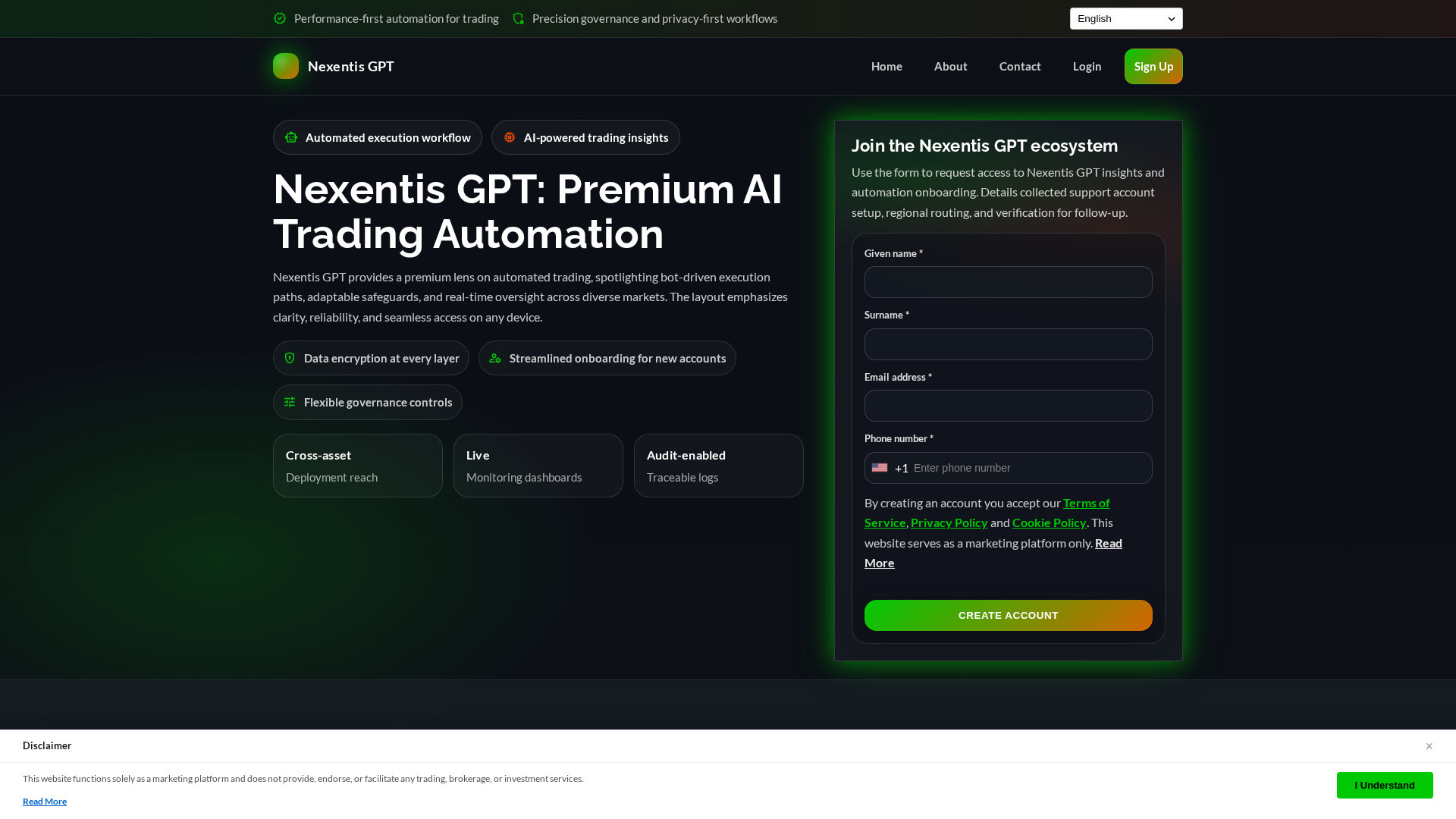Viewport: 1456px width, 819px height.
Task: Click the user icon in Streamlined onboarding pill
Action: (495, 358)
